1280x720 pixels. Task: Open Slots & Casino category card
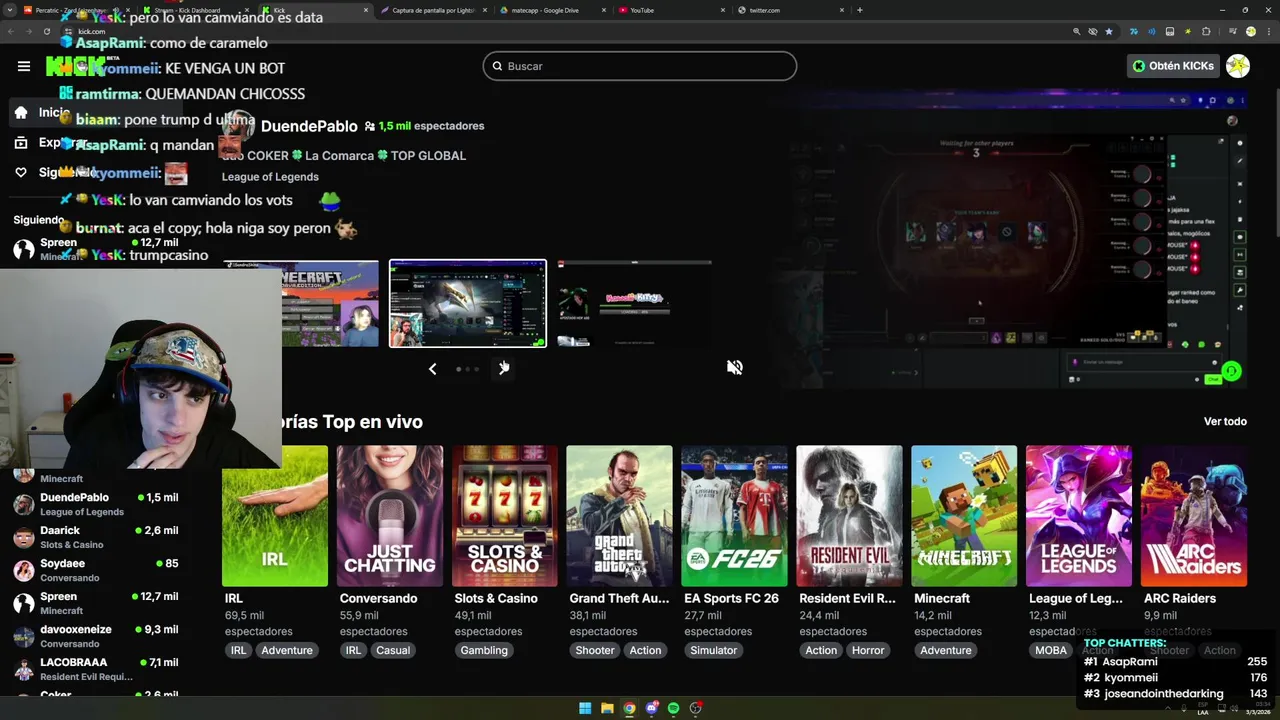point(505,516)
